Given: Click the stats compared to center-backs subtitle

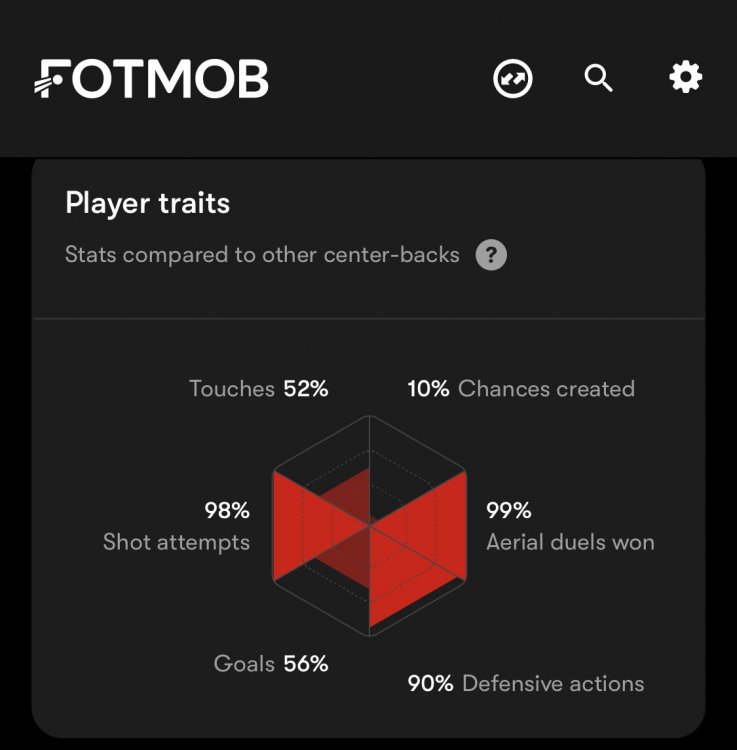Looking at the screenshot, I should click(x=262, y=255).
